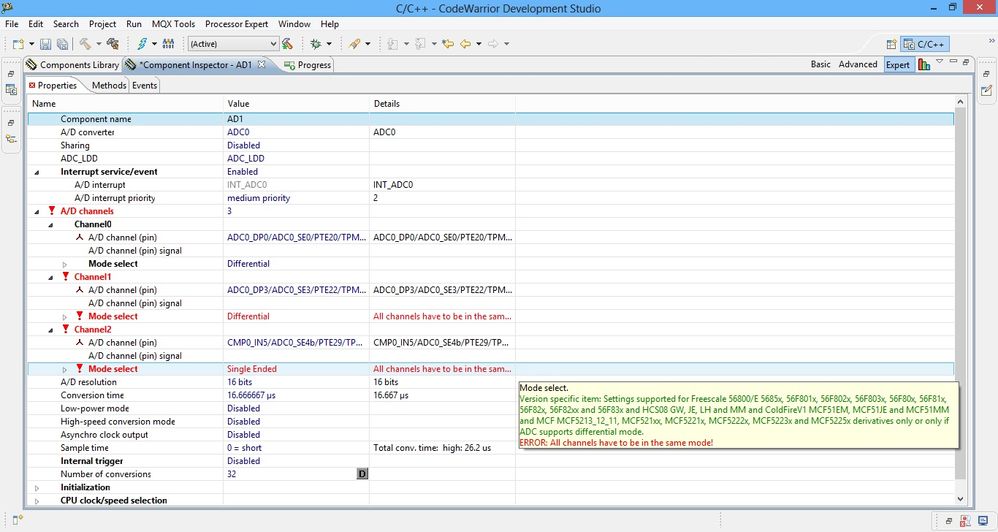Click the yellow Back navigation arrow
This screenshot has height=532, width=998.
(x=465, y=43)
